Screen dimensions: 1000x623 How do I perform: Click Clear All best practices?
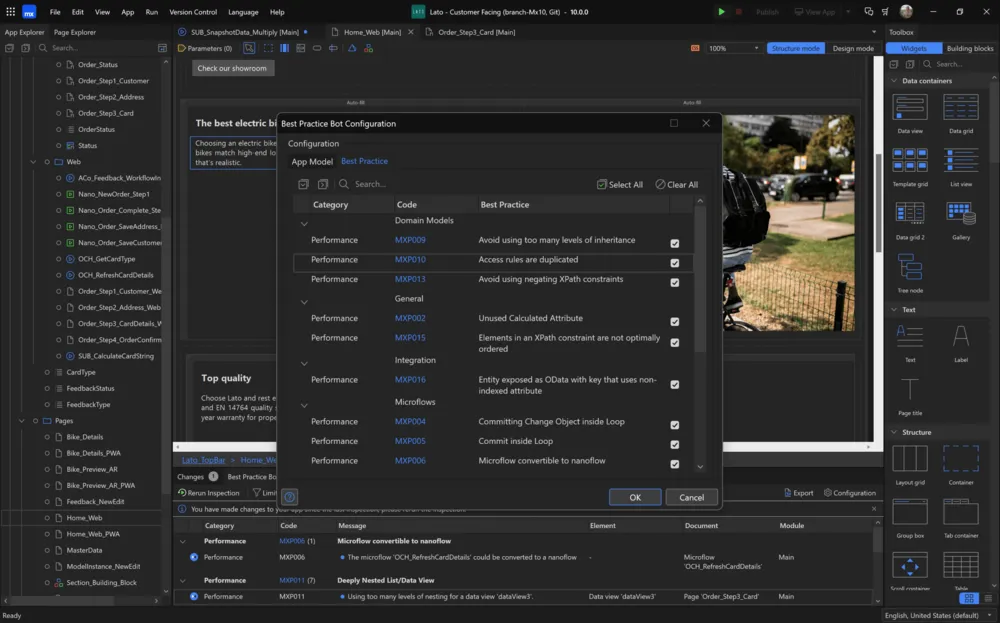click(x=677, y=184)
